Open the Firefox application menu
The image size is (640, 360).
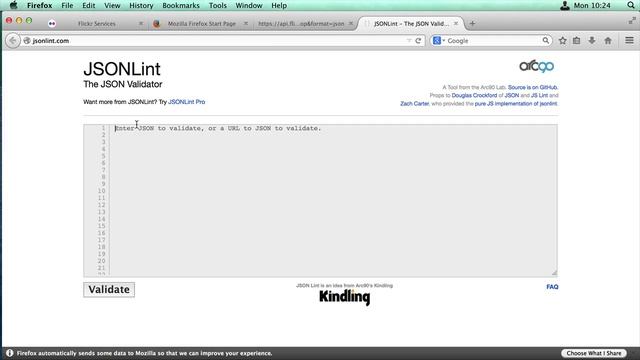point(40,5)
